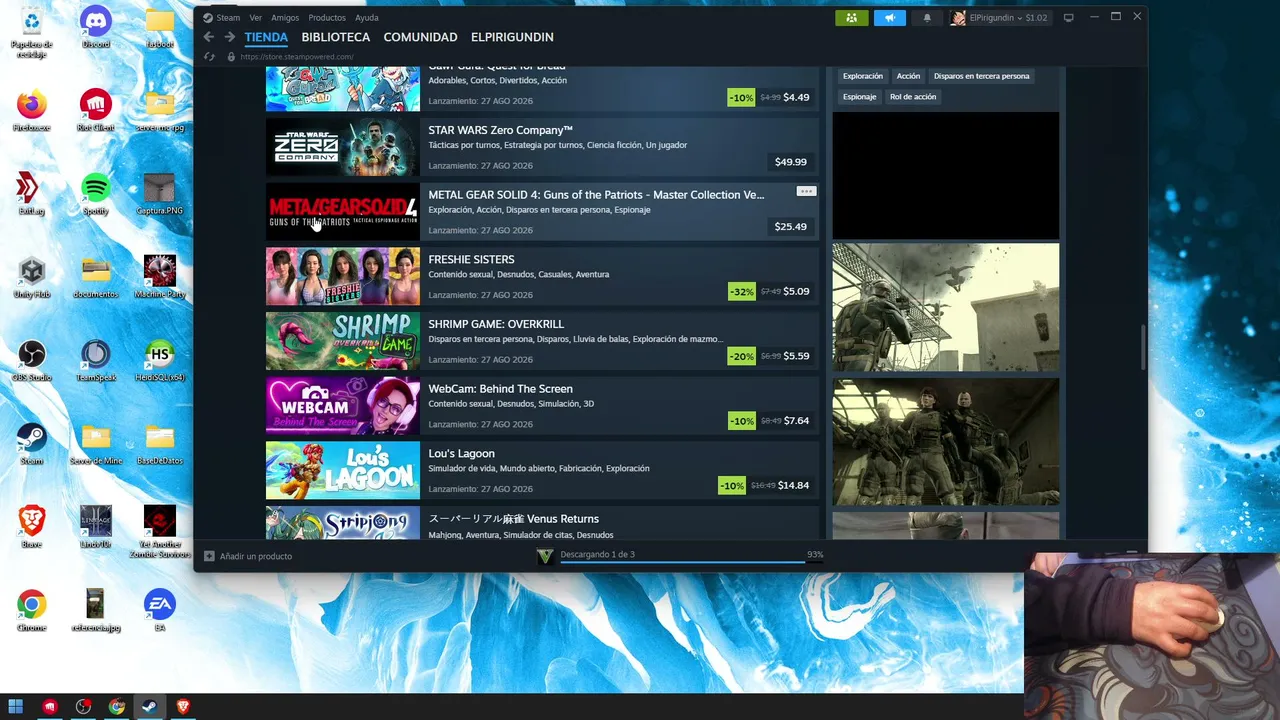Screen dimensions: 1280x720
Task: Launch Firefox from the desktop
Action: tap(31, 111)
